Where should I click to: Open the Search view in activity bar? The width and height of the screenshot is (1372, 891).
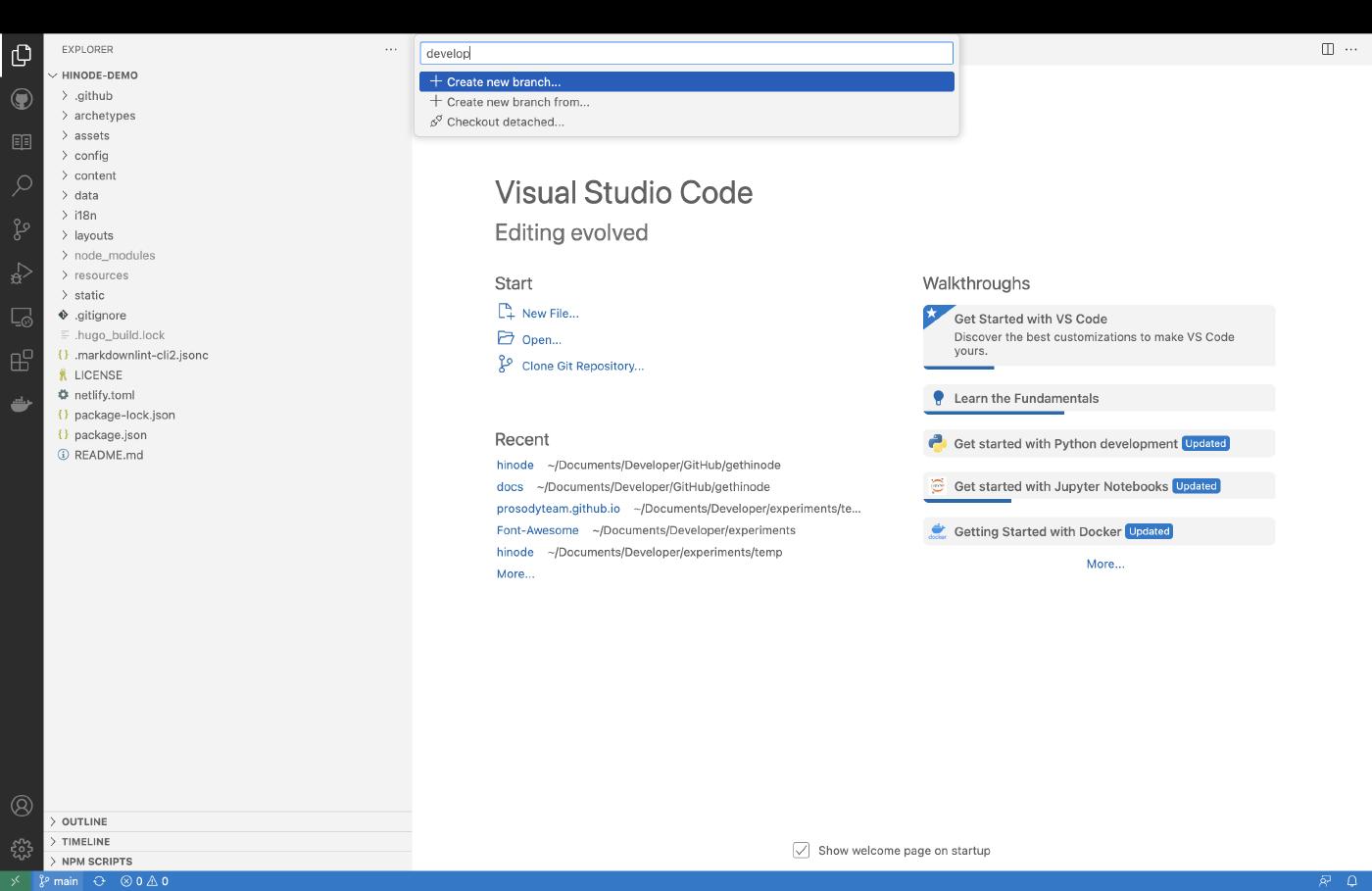(22, 185)
